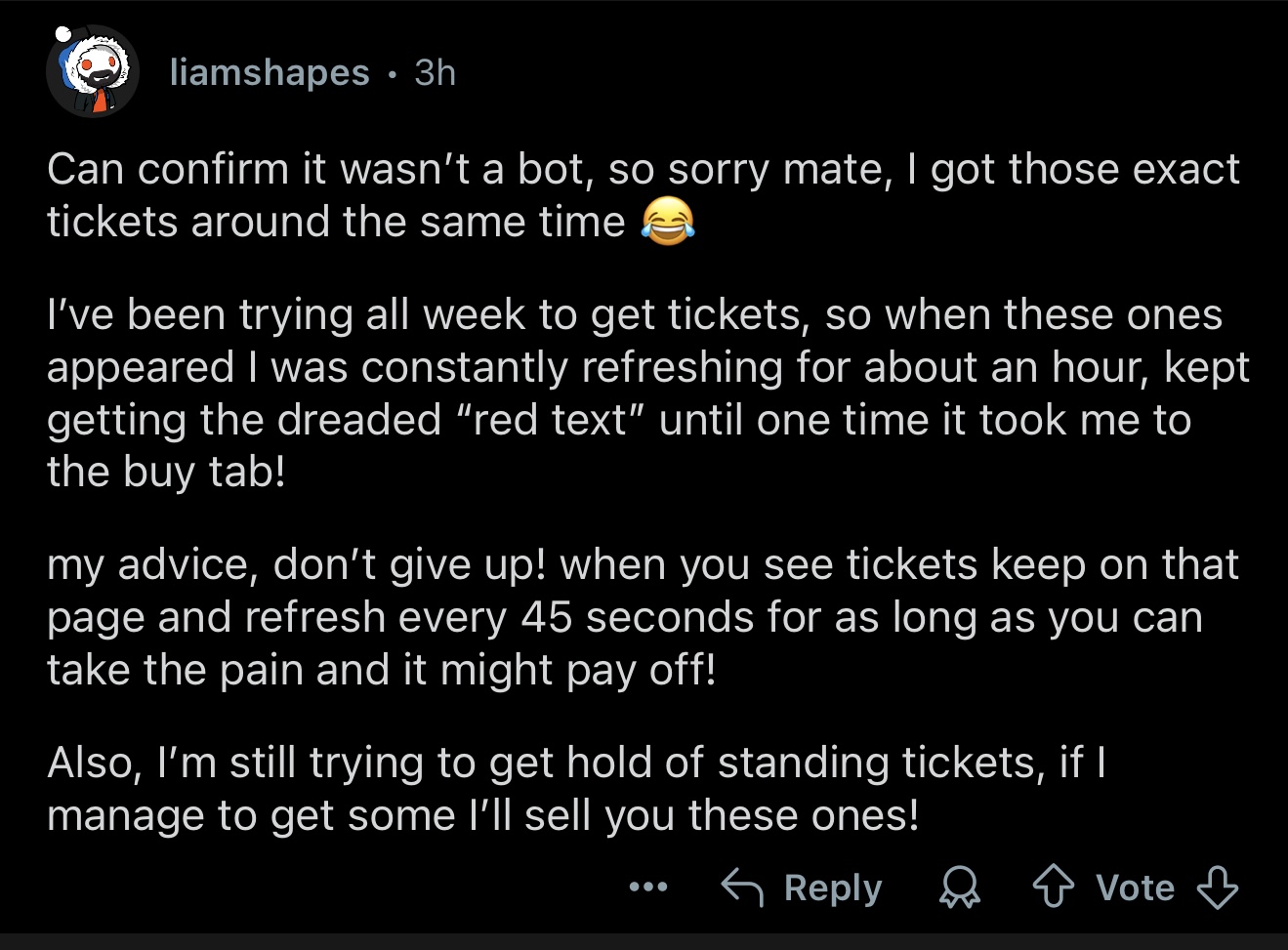Click the gray divider strip below the comment
The image size is (1288, 950).
click(644, 942)
